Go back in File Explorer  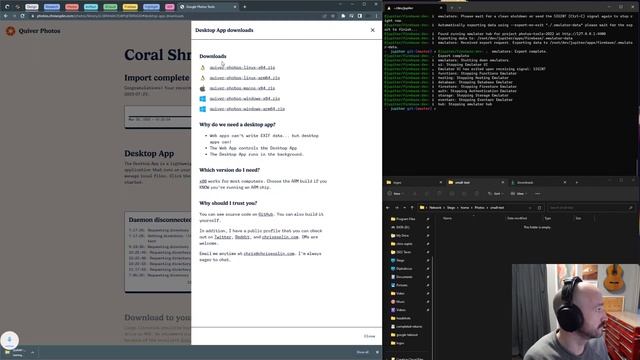387,208
